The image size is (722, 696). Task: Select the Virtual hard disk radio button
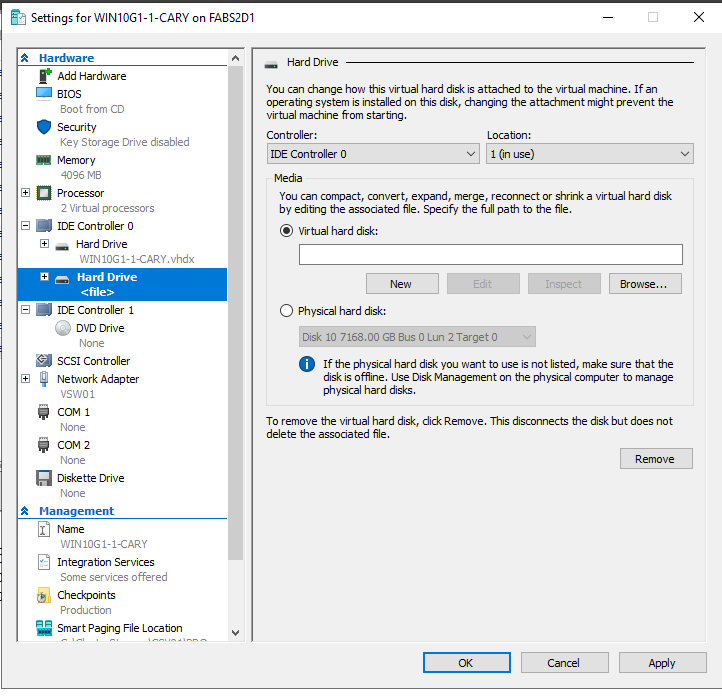[x=288, y=231]
